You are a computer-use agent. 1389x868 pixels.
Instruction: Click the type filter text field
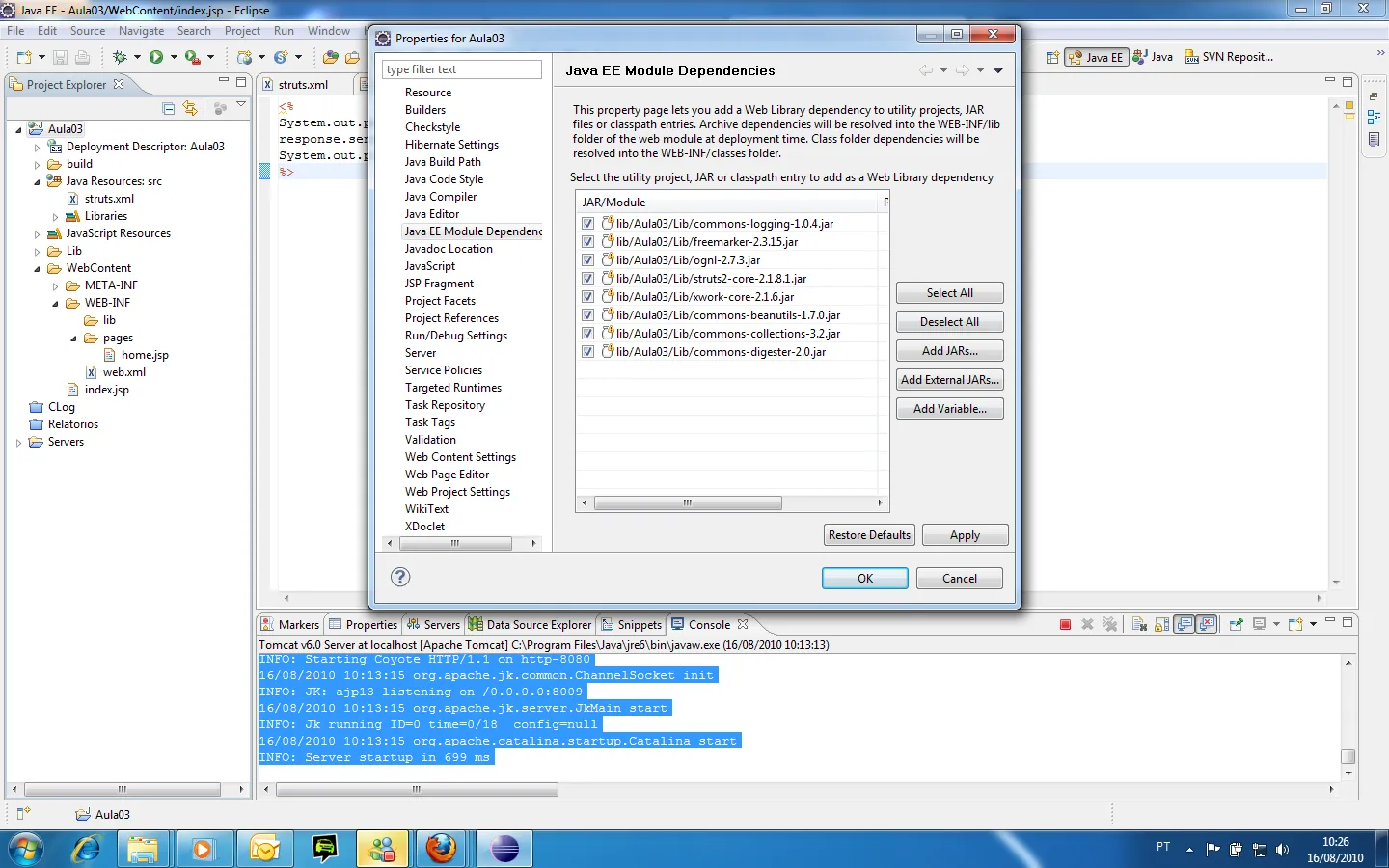point(462,69)
